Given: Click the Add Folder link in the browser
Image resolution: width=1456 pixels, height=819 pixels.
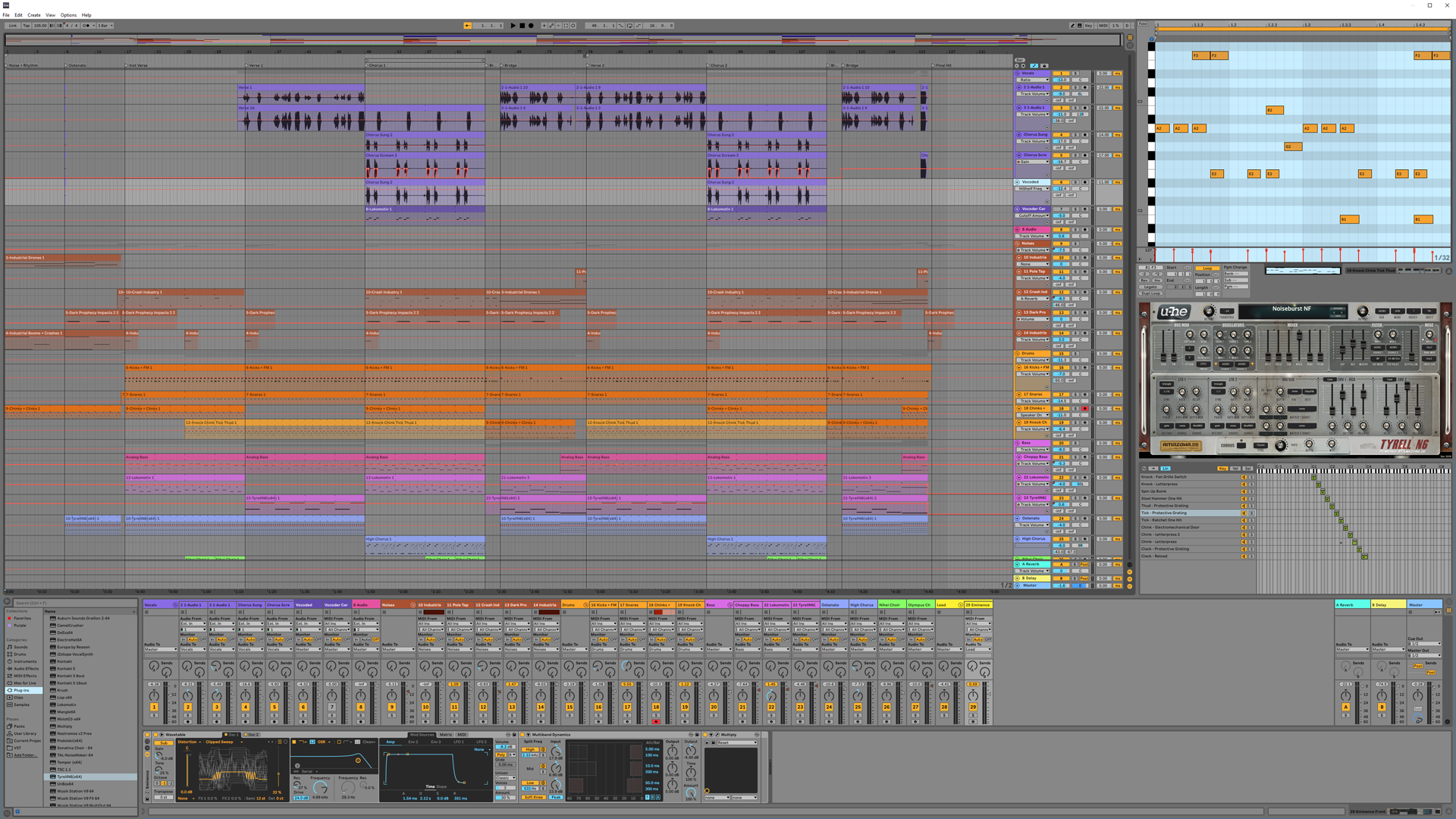Looking at the screenshot, I should pos(23,755).
